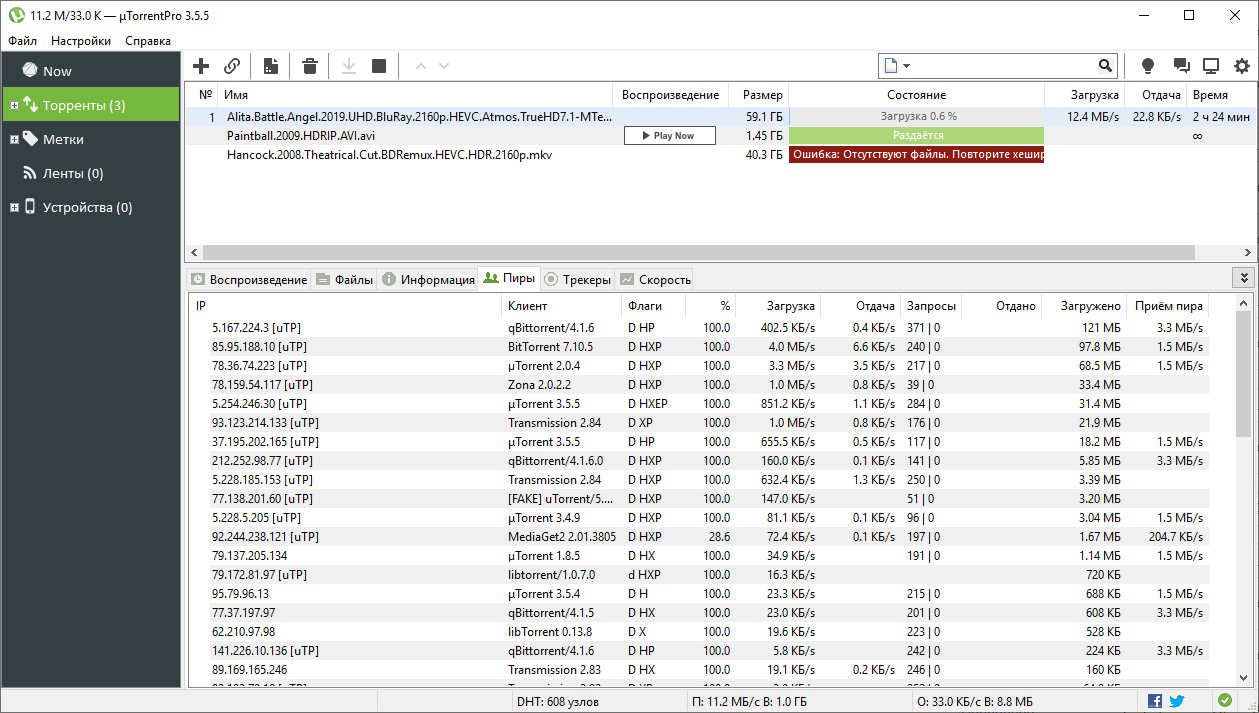Click the Play Now button

point(670,135)
